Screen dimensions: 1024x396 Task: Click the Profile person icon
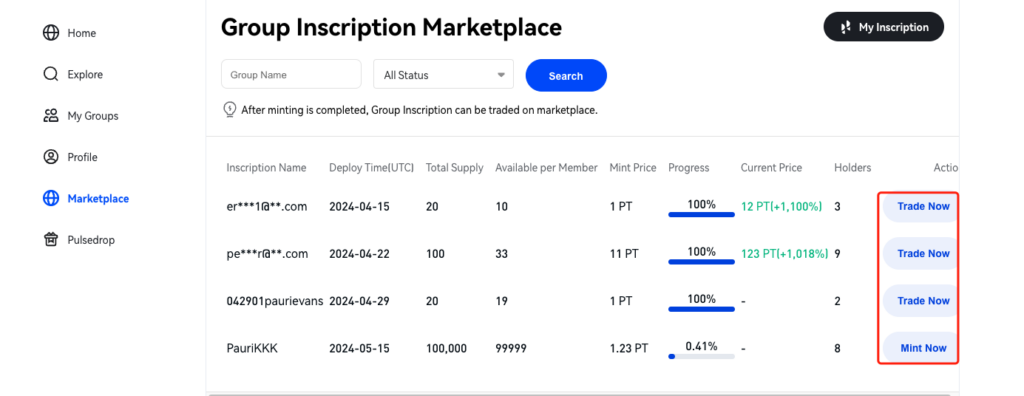point(51,157)
